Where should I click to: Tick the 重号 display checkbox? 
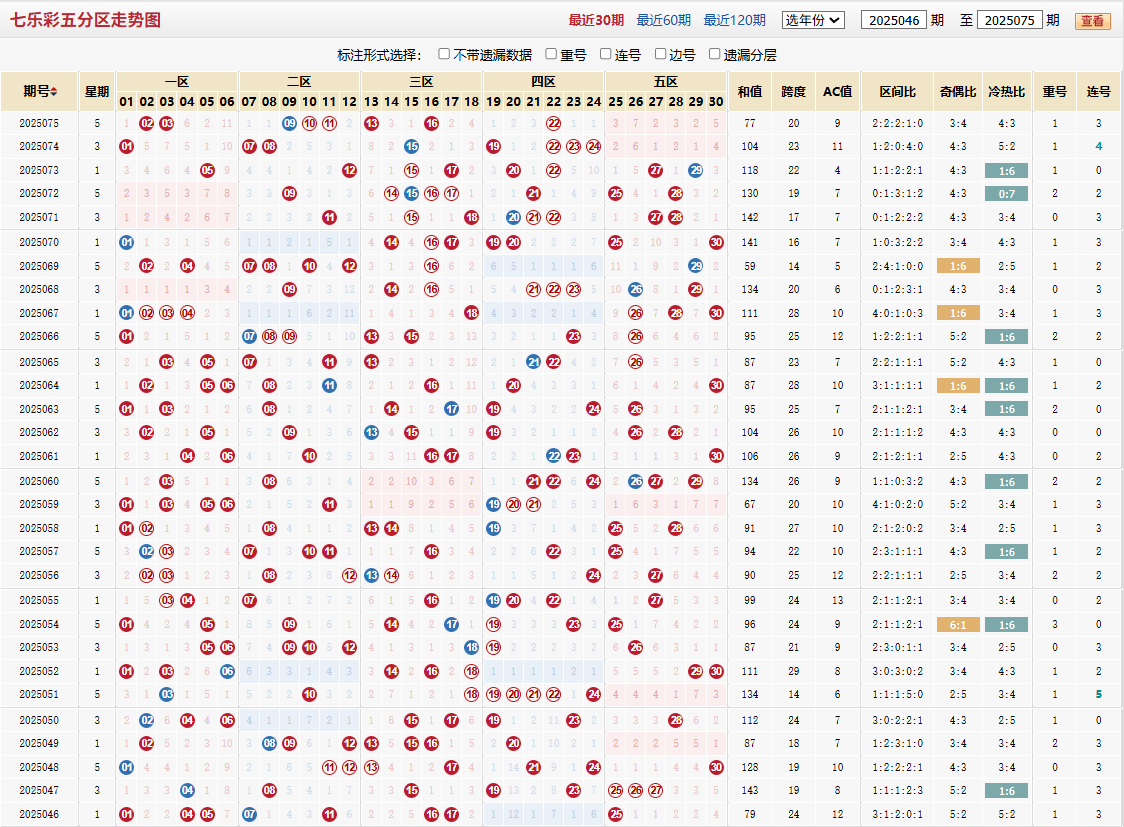click(x=551, y=54)
